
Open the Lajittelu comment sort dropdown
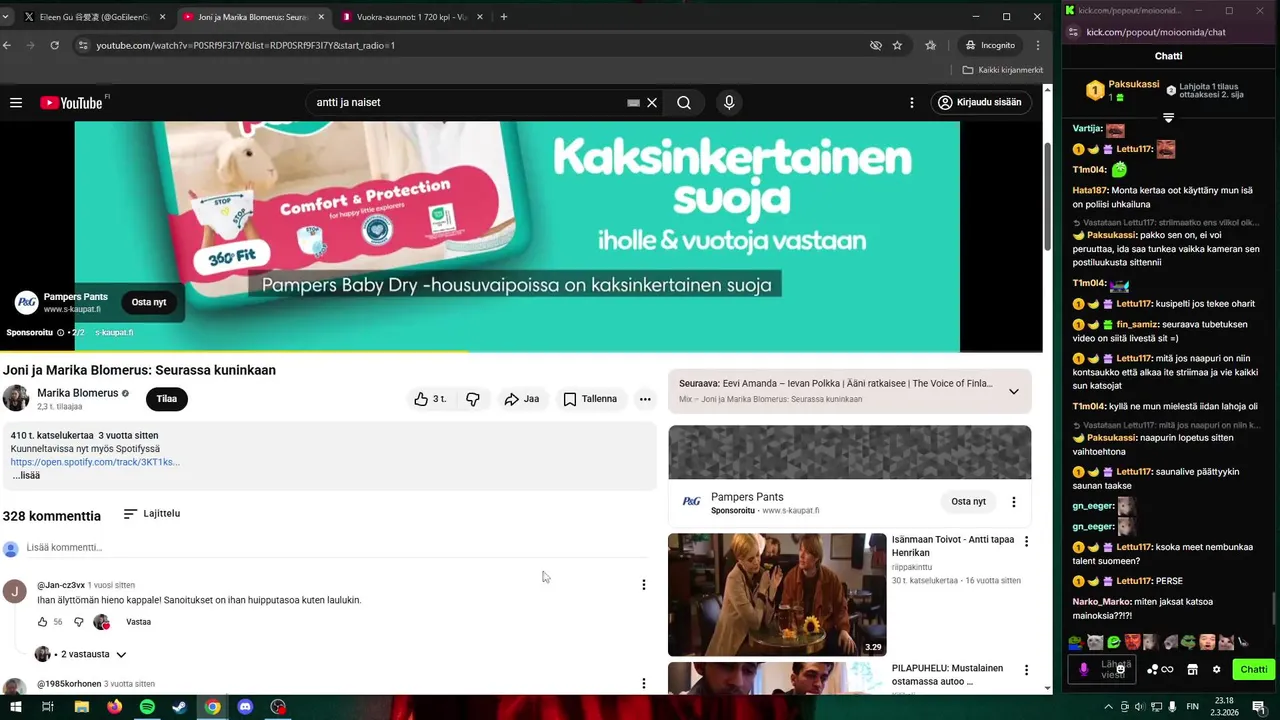152,513
